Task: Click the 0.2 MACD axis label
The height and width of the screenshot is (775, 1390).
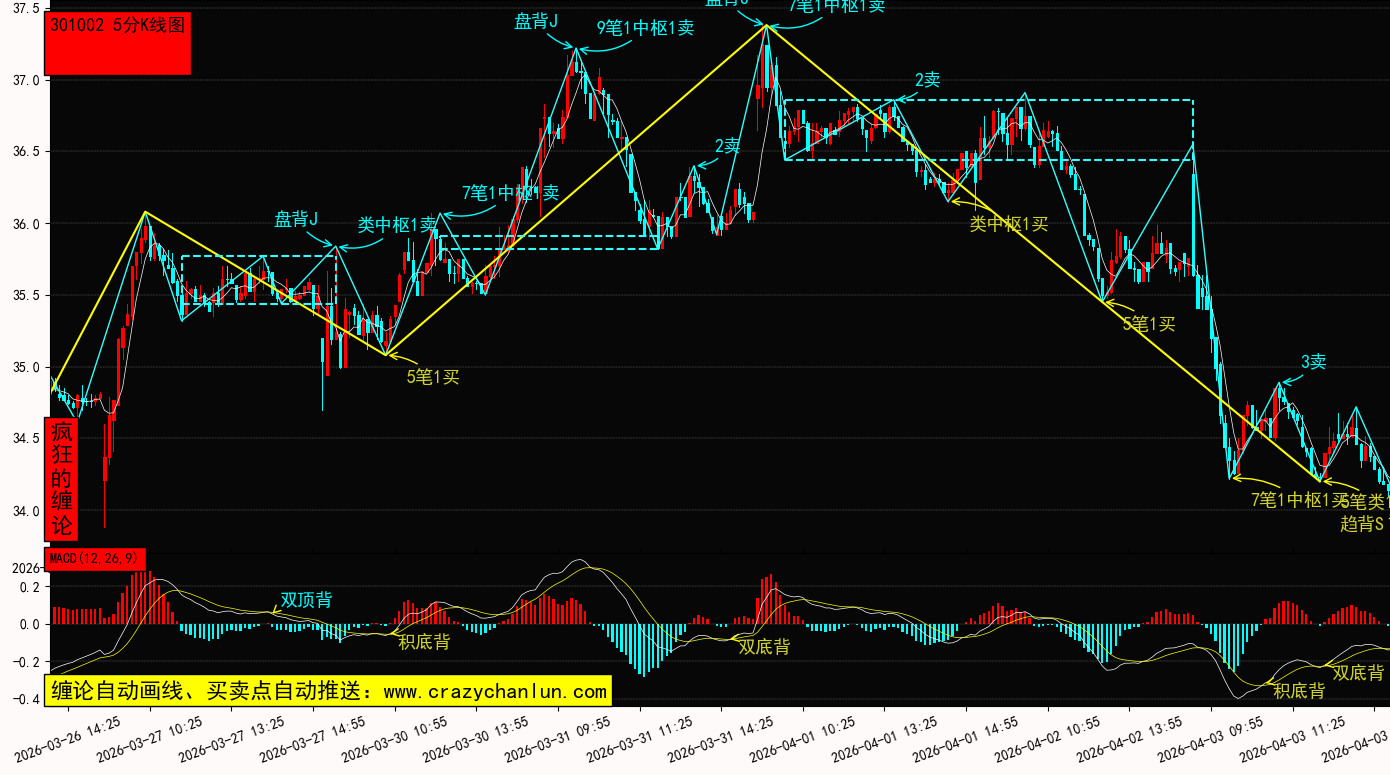Action: (x=26, y=587)
